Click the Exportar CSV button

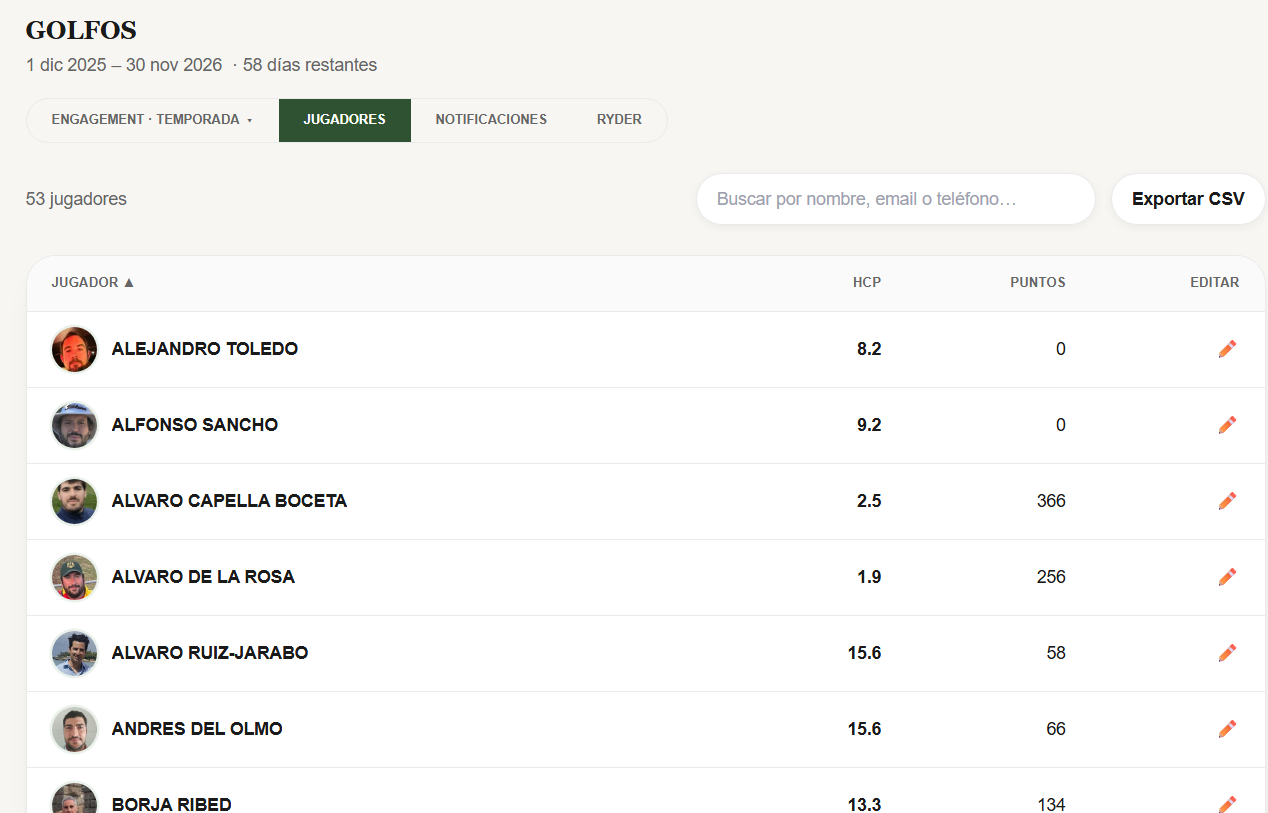1188,199
